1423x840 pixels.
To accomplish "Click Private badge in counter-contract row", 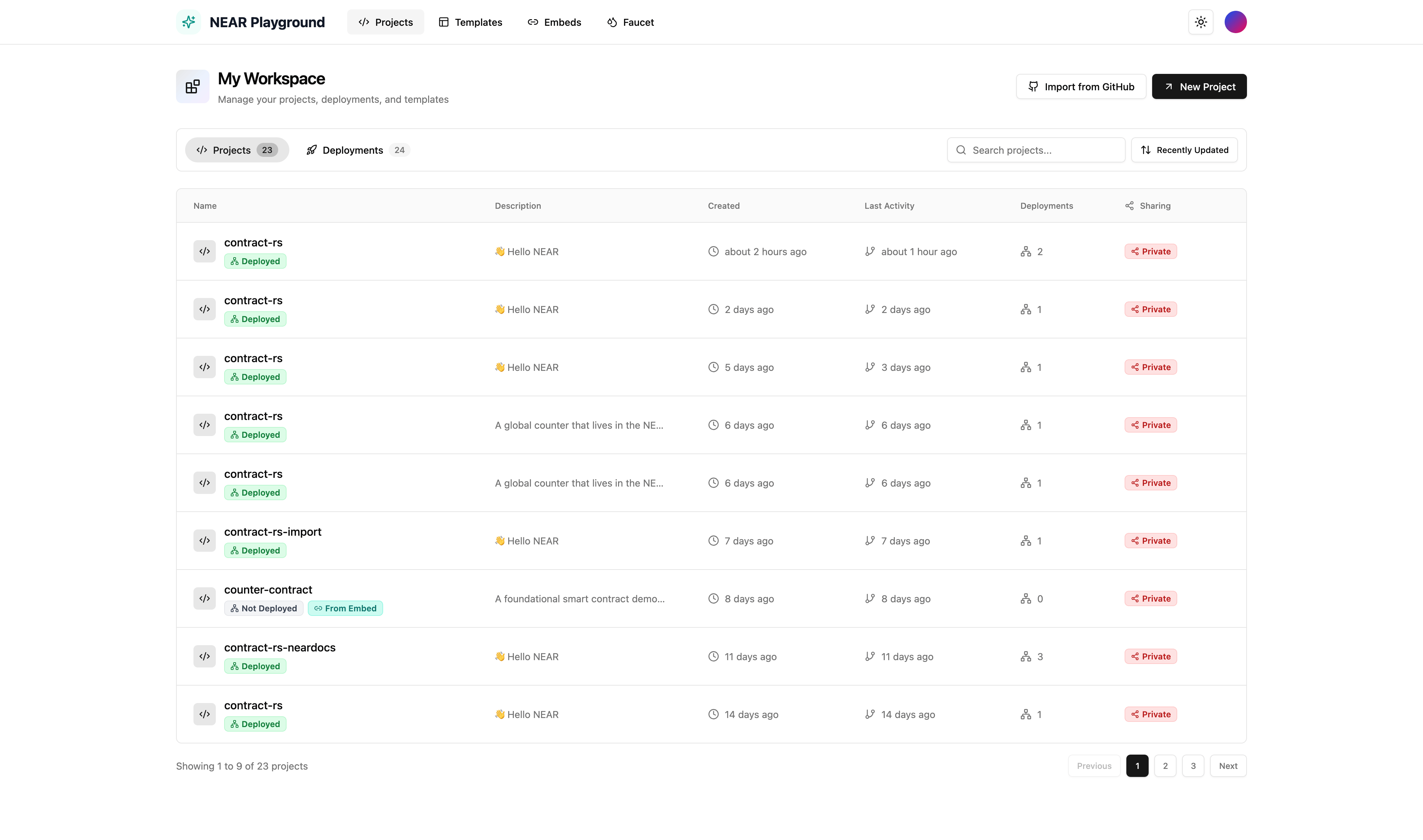I will coord(1150,598).
